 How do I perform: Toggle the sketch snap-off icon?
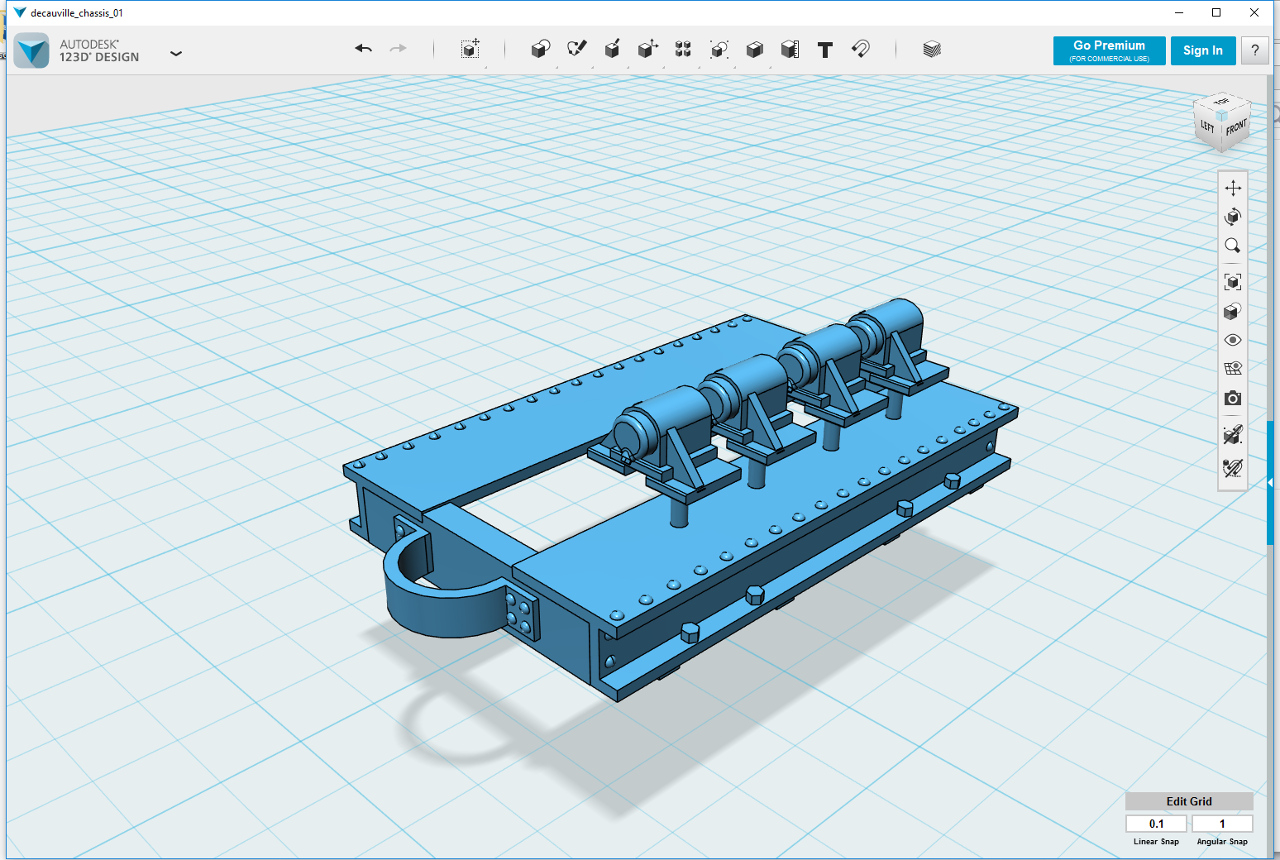tap(1233, 467)
